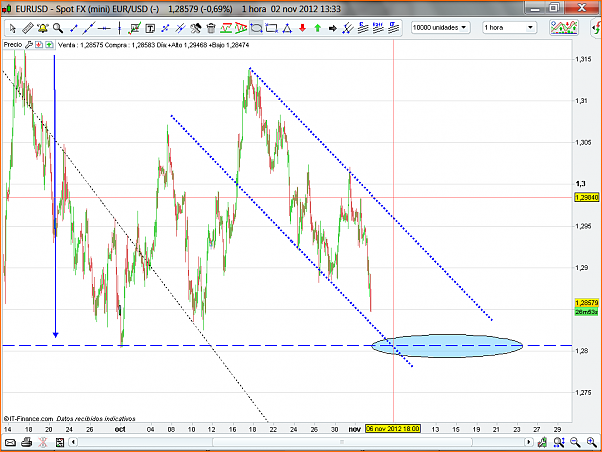Open the 10000 unidades dropdown
The height and width of the screenshot is (452, 602).
440,28
